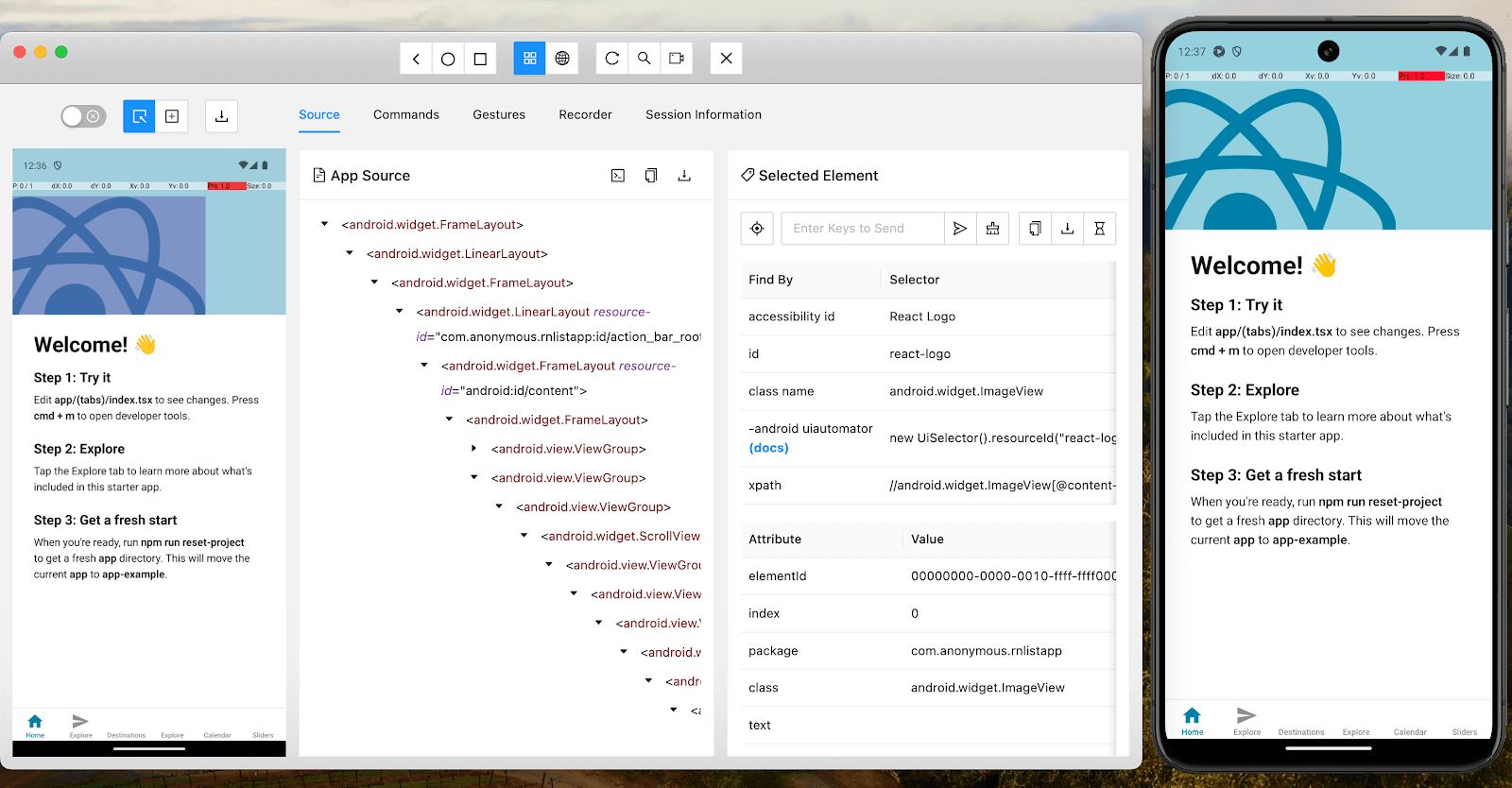Click Calendar tab in Inspector screenshot
Image resolution: width=1512 pixels, height=788 pixels.
tap(217, 734)
